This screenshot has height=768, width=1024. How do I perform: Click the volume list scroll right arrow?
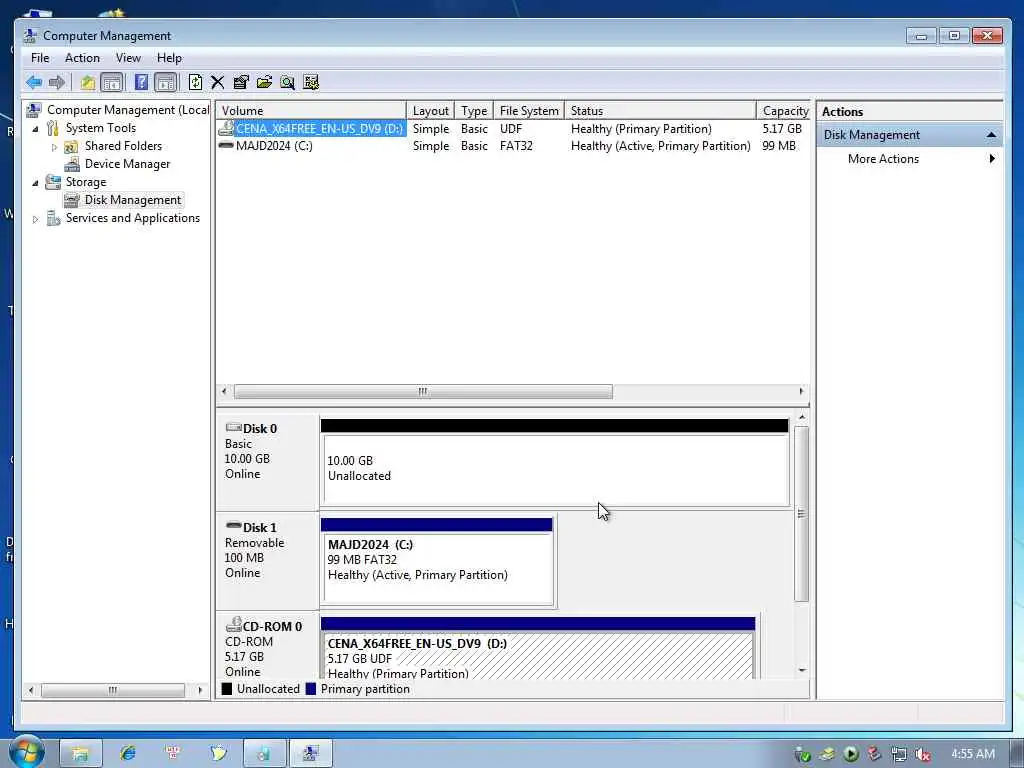(x=801, y=391)
